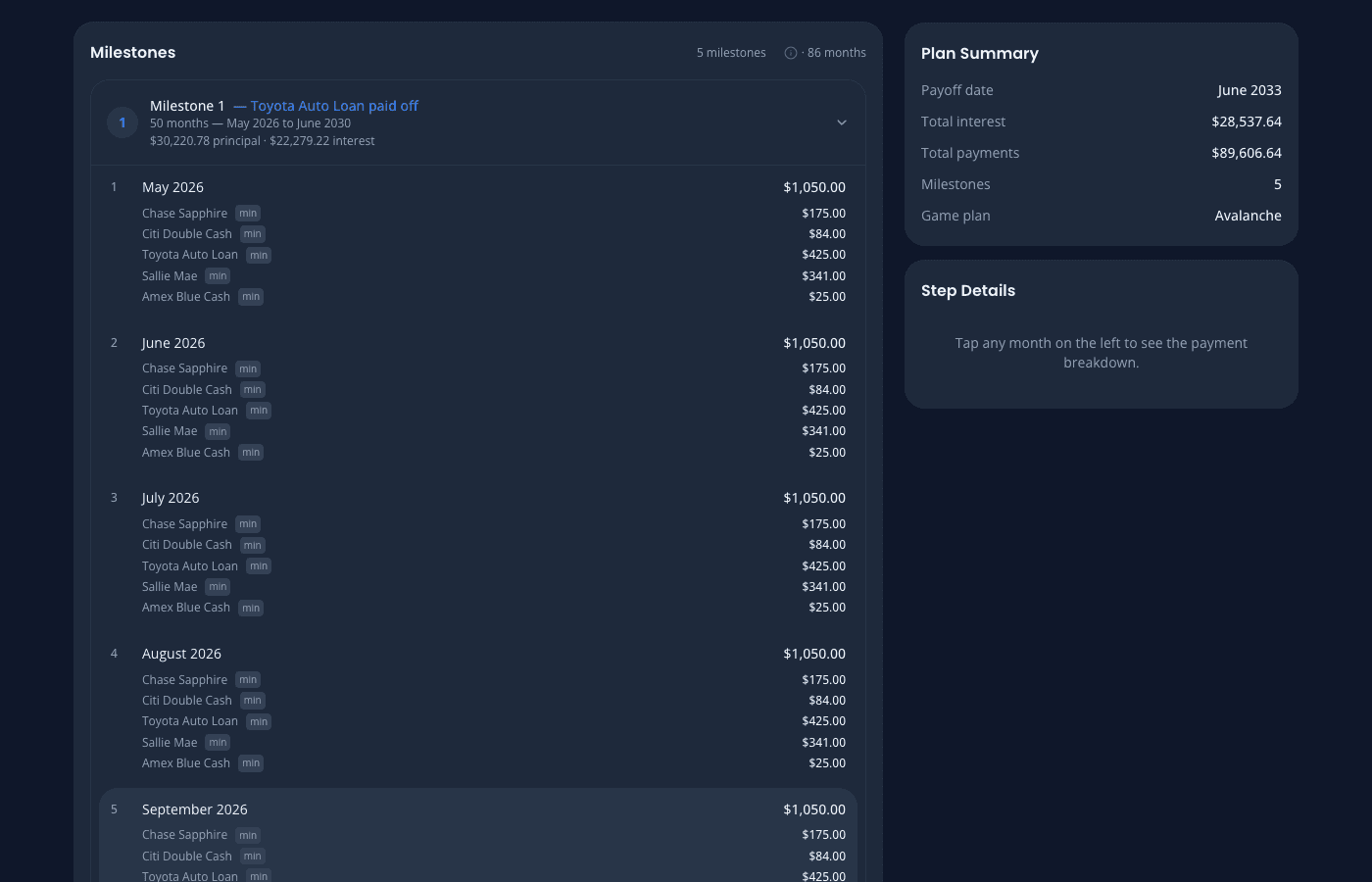
Task: Click the min badge on Citi Double Cash in September
Action: click(x=252, y=856)
